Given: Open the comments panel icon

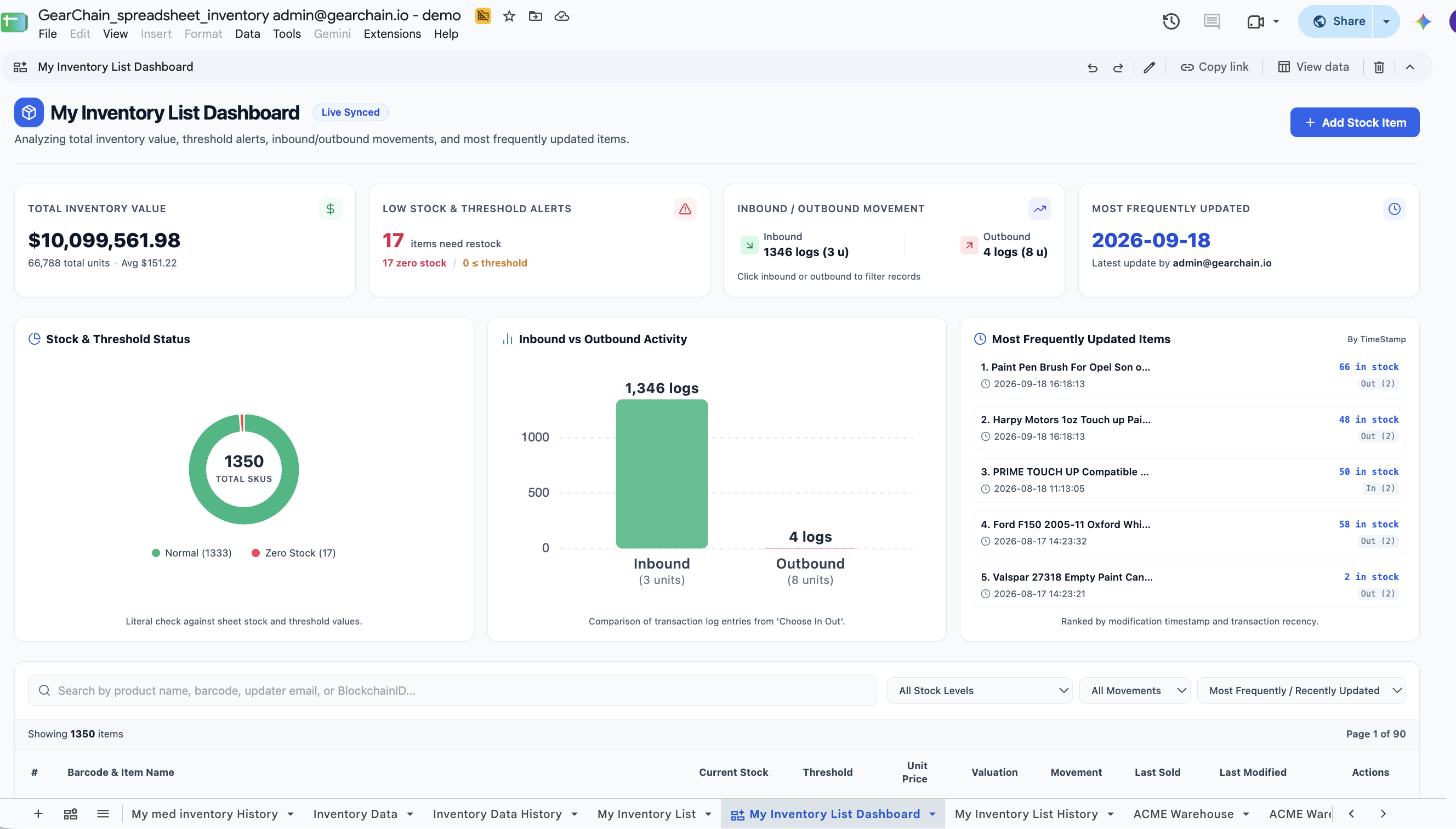Looking at the screenshot, I should point(1212,21).
